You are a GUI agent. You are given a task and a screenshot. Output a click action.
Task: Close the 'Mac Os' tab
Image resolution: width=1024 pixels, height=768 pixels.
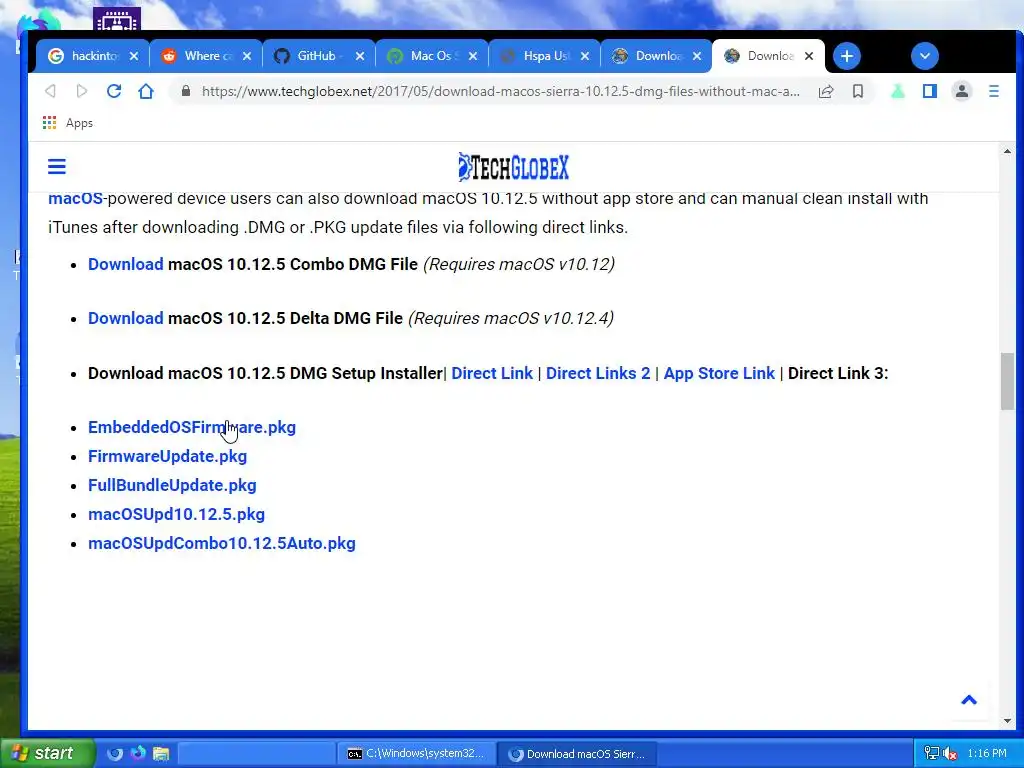point(473,56)
